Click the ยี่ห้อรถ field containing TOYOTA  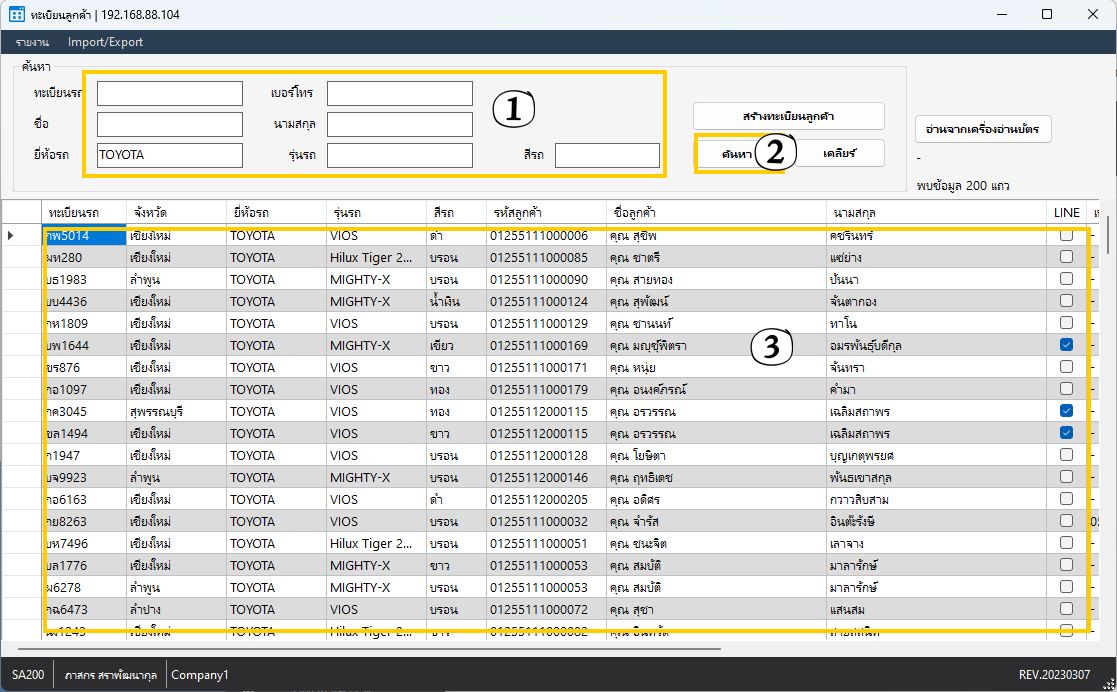tap(169, 155)
